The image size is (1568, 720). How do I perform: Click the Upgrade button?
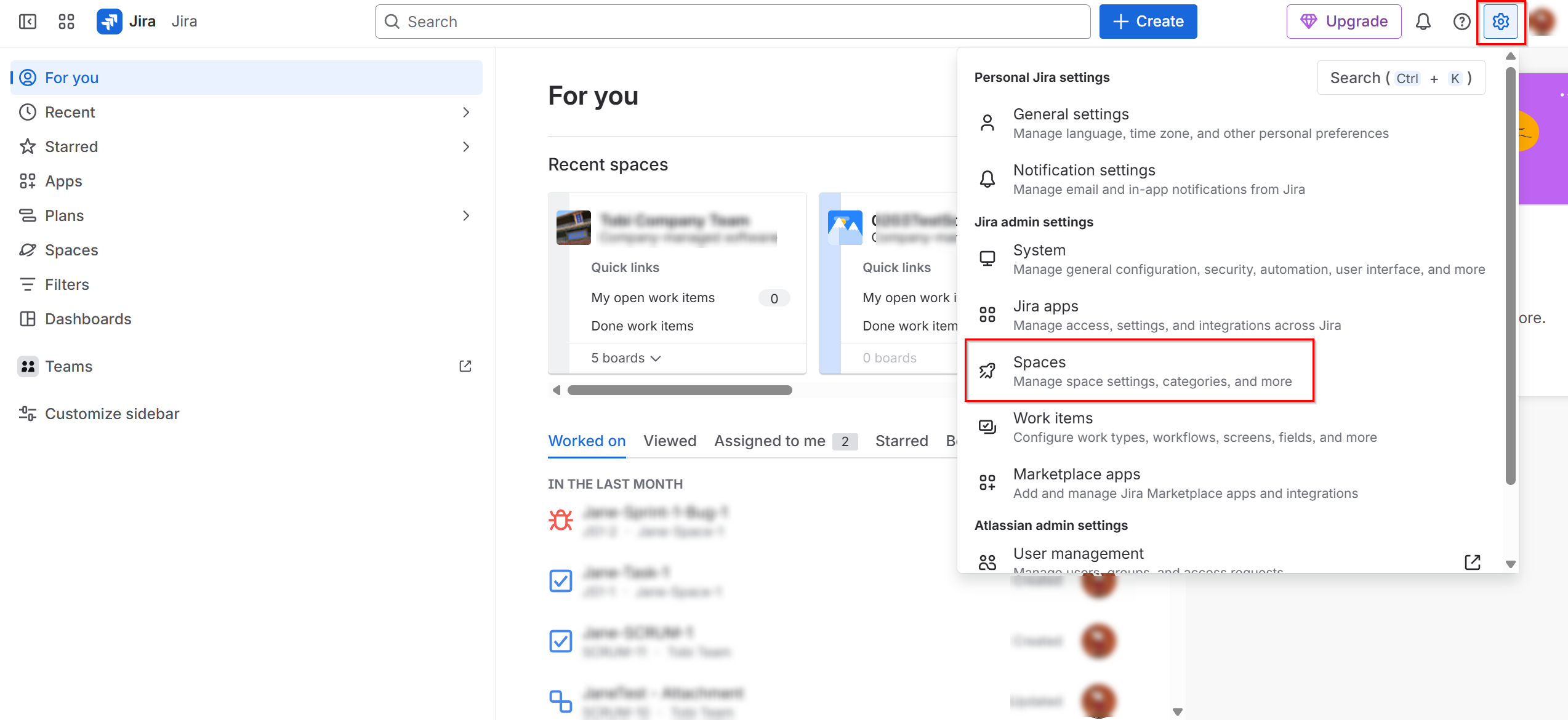pyautogui.click(x=1343, y=22)
